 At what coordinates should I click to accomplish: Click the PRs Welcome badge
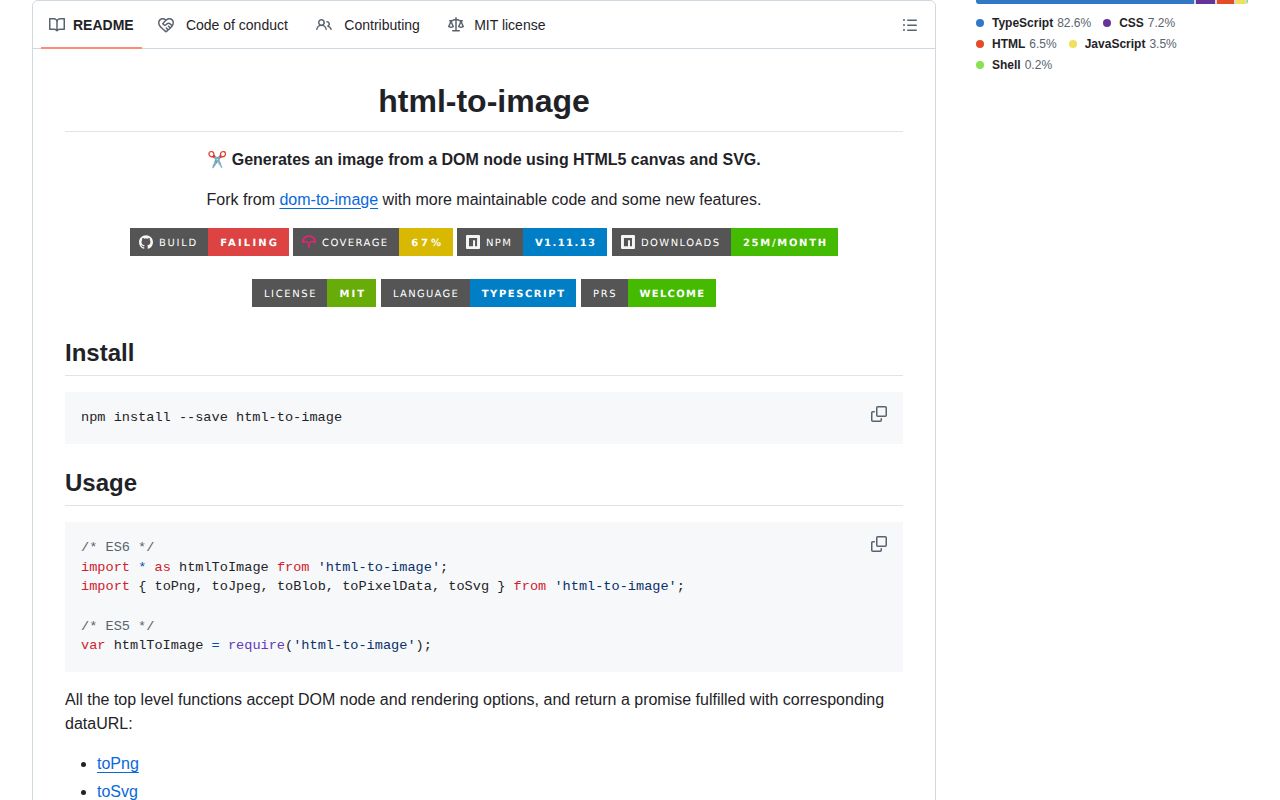click(x=648, y=293)
